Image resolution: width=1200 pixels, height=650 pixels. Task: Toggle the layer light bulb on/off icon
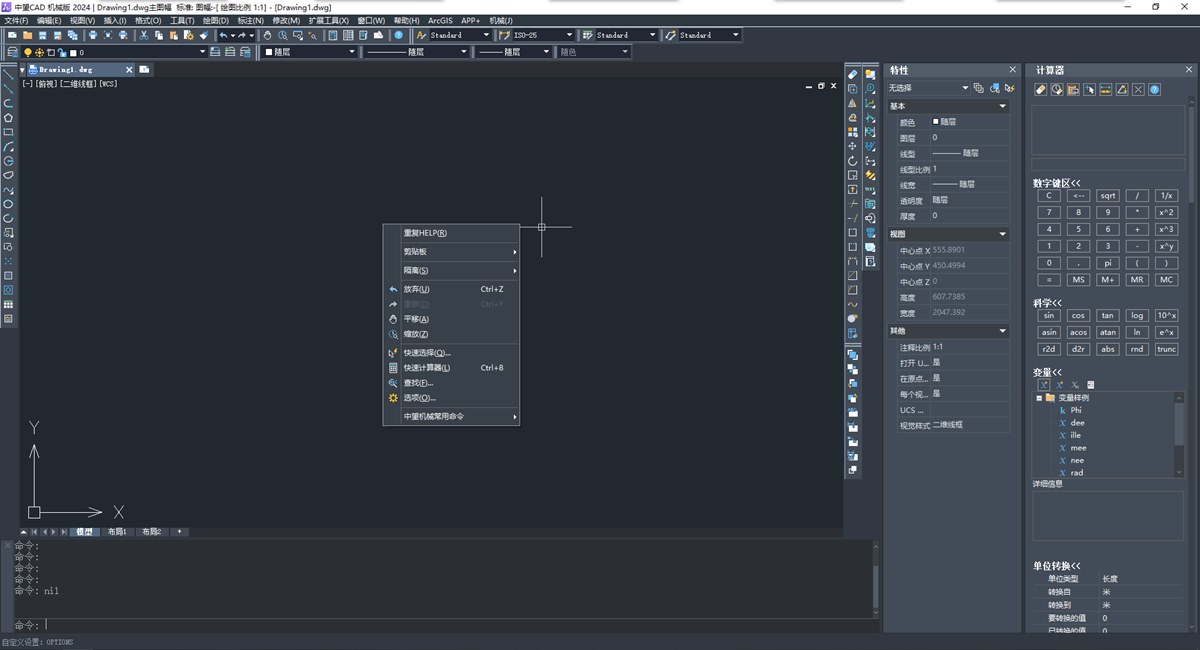28,52
